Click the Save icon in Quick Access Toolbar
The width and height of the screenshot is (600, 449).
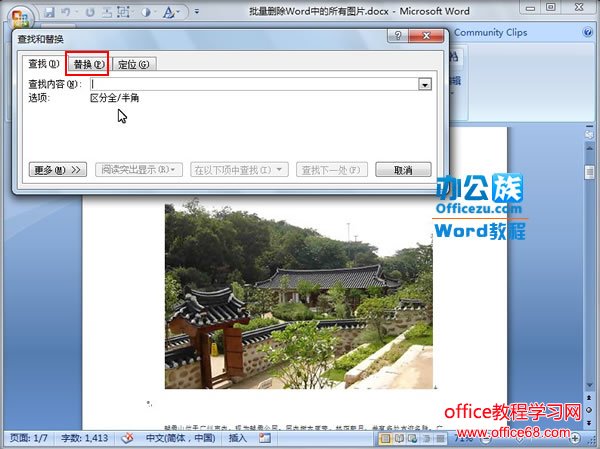(49, 12)
